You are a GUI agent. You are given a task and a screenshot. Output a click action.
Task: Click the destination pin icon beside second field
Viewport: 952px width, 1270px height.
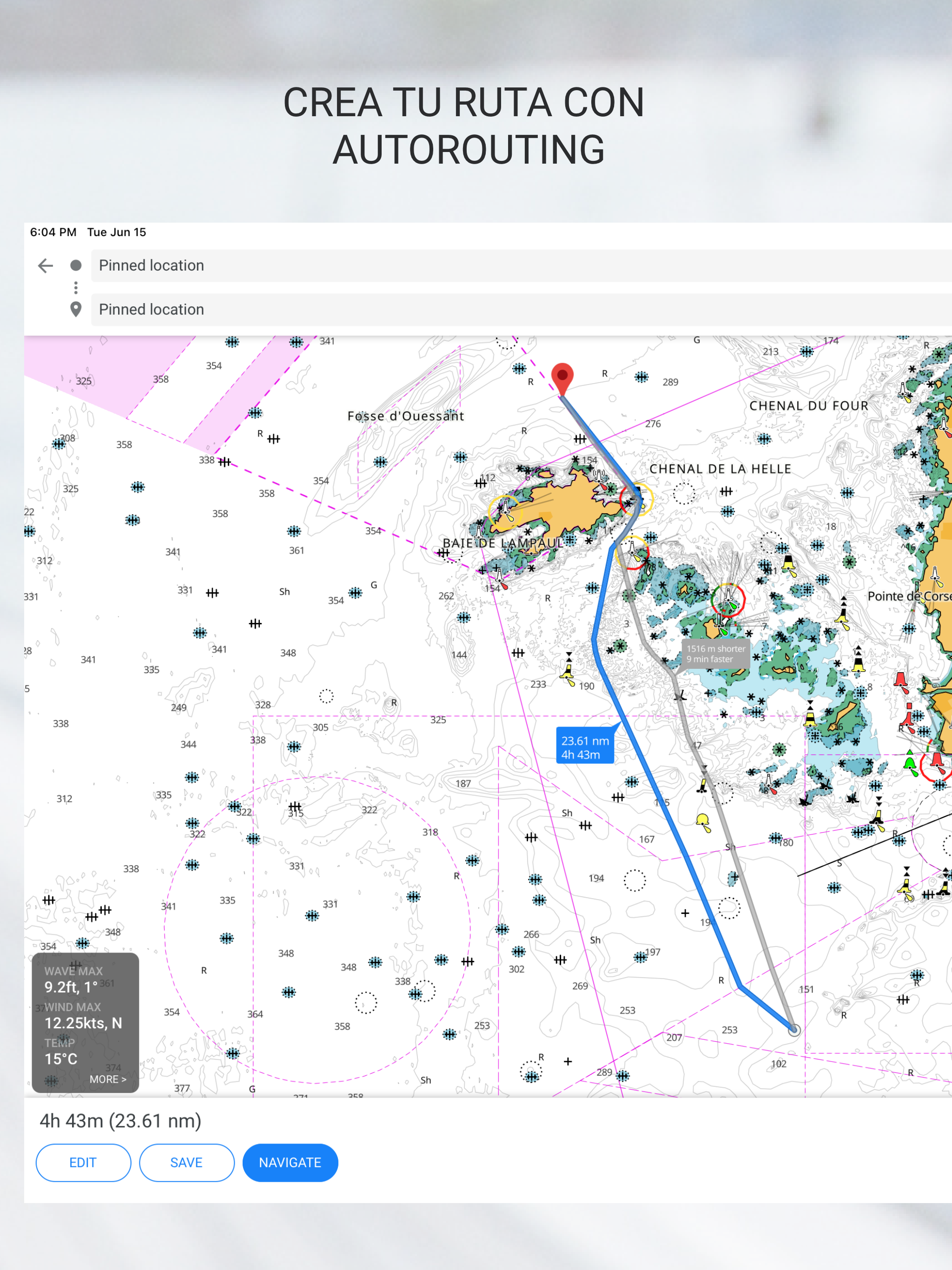(x=76, y=310)
